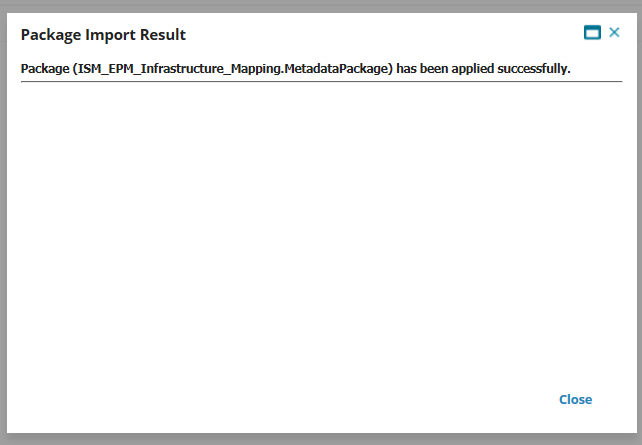Click the "has been applied" phrase

(445, 68)
